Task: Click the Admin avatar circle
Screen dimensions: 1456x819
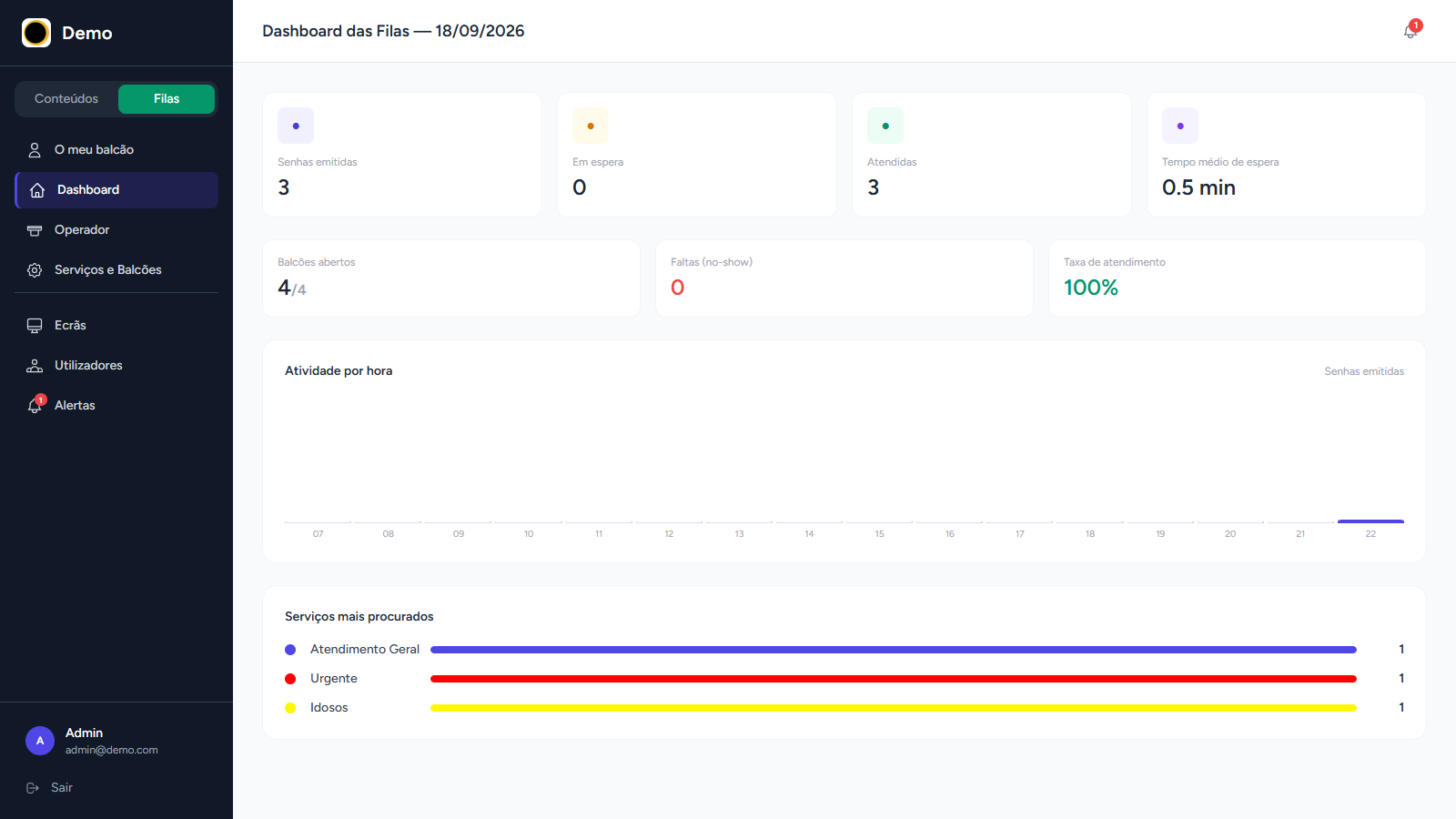Action: click(40, 741)
